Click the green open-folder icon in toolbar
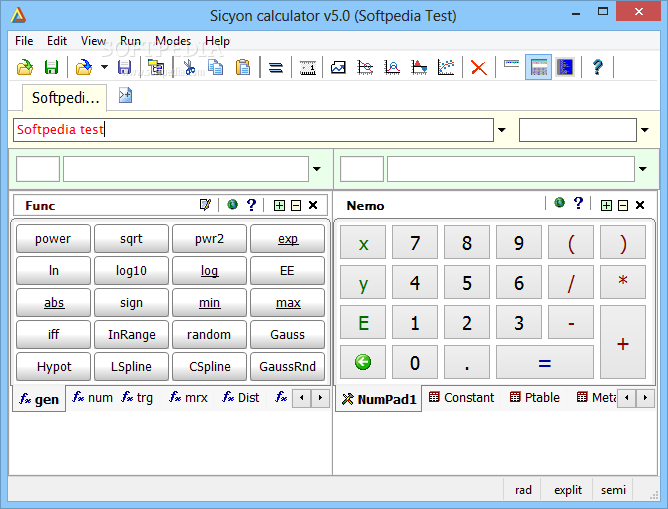Screen dimensions: 668x509 point(25,67)
